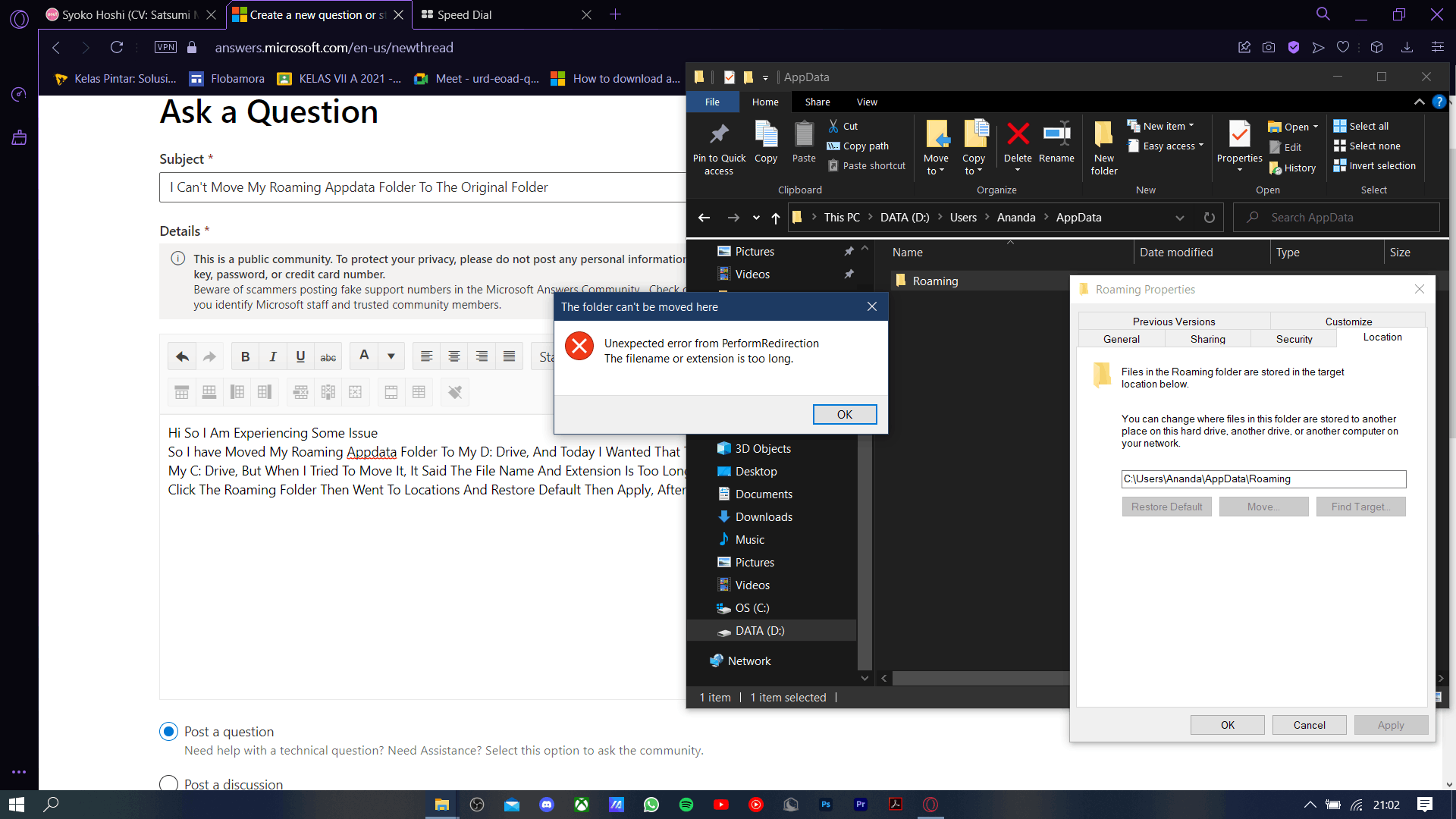Toggle the VPN badge in address bar
This screenshot has height=819, width=1456.
click(165, 47)
